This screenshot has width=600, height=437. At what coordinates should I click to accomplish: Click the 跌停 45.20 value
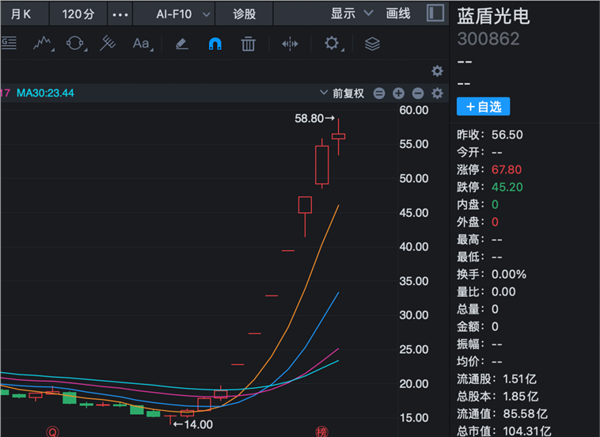pyautogui.click(x=507, y=187)
